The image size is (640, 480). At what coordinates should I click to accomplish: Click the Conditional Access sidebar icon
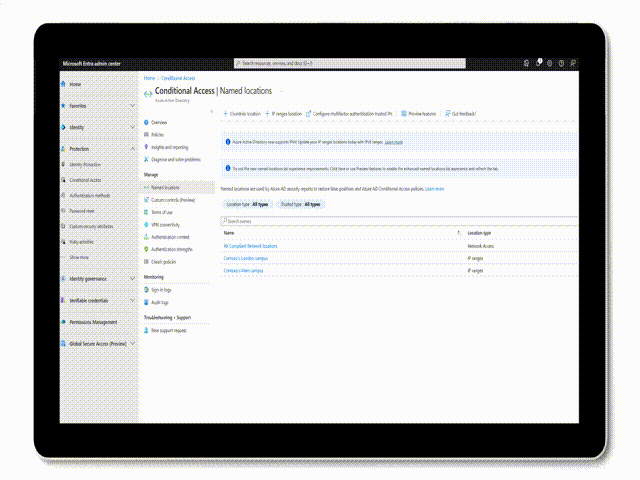point(63,180)
